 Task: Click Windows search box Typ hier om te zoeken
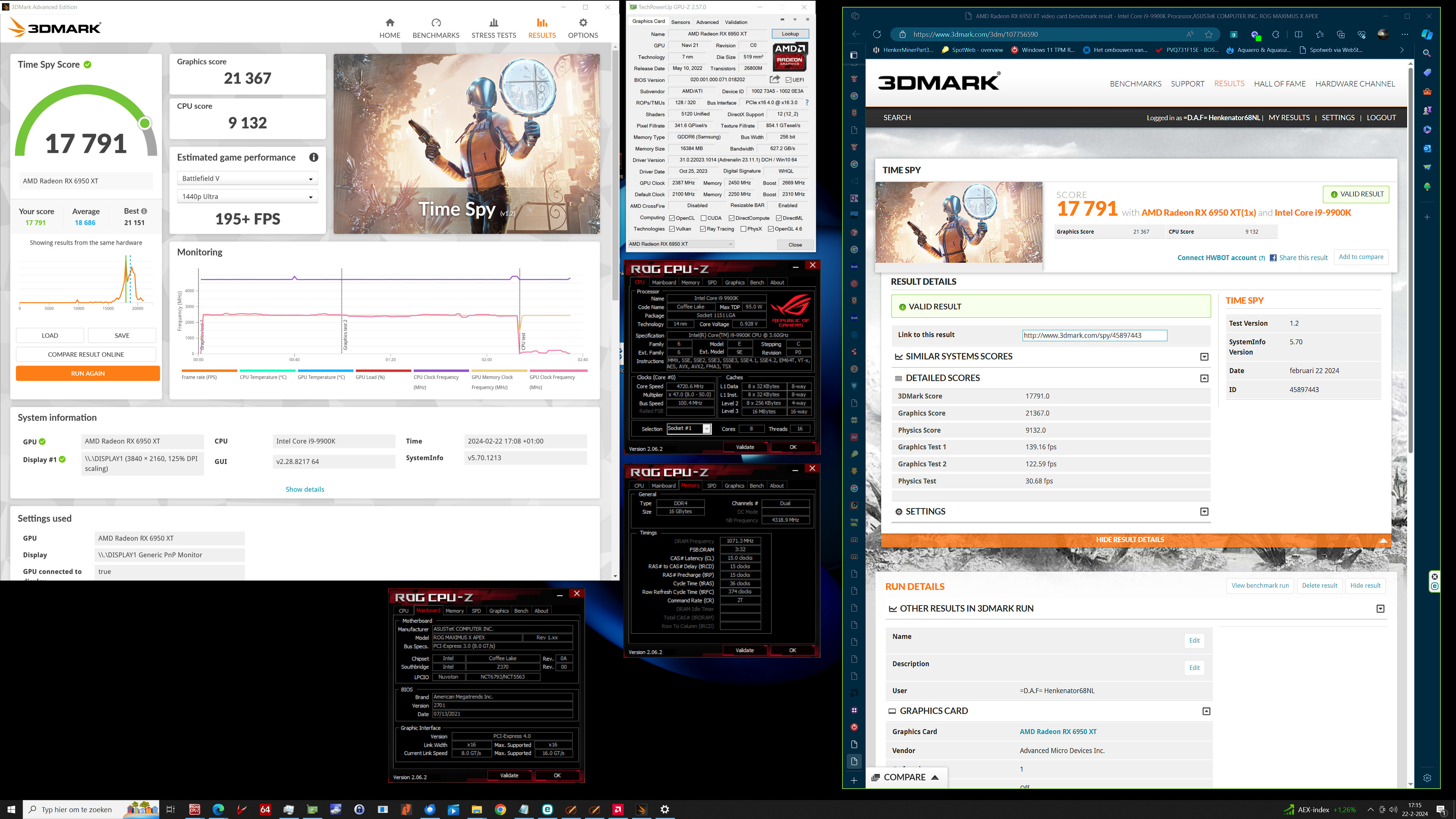point(91,810)
